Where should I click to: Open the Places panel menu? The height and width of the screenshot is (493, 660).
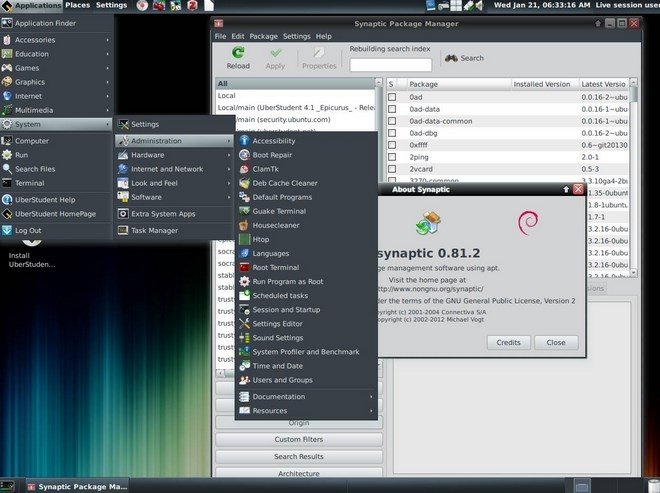point(77,5)
